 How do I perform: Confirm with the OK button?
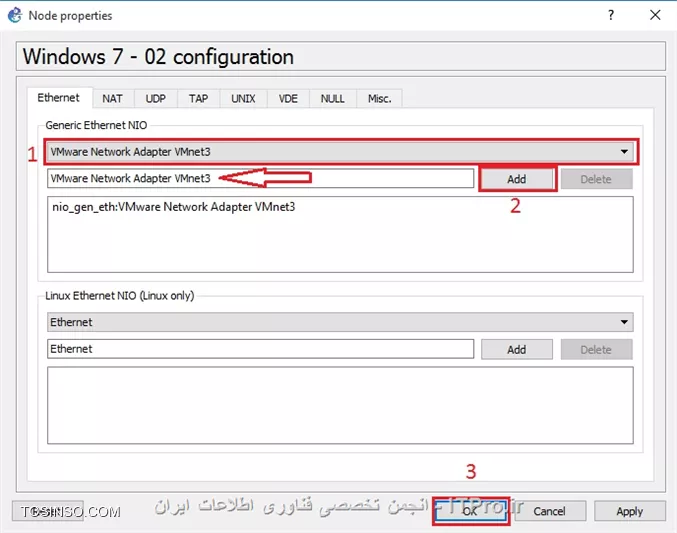click(471, 511)
